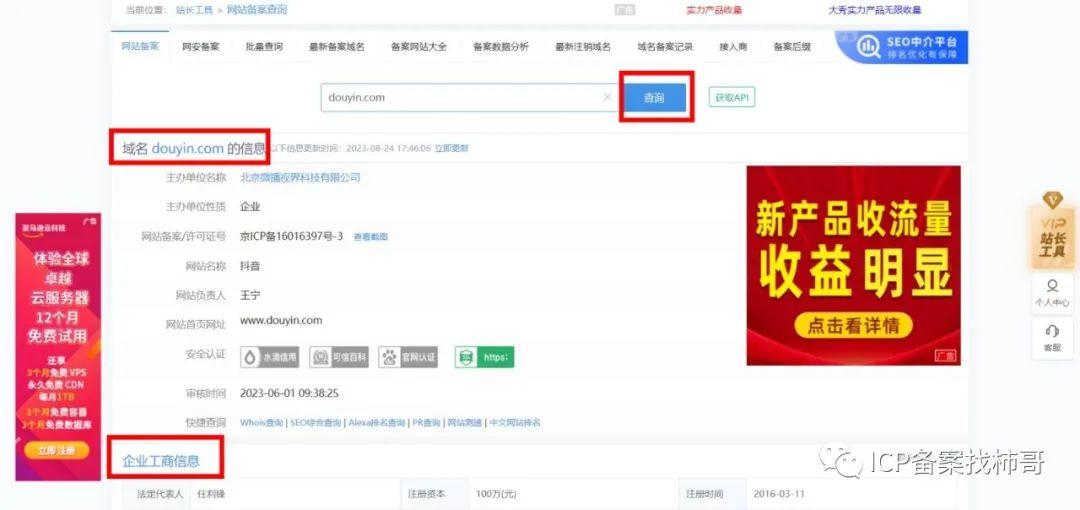Open the 最新注销域名 tab
Viewport: 1080px width, 510px height.
[x=583, y=47]
